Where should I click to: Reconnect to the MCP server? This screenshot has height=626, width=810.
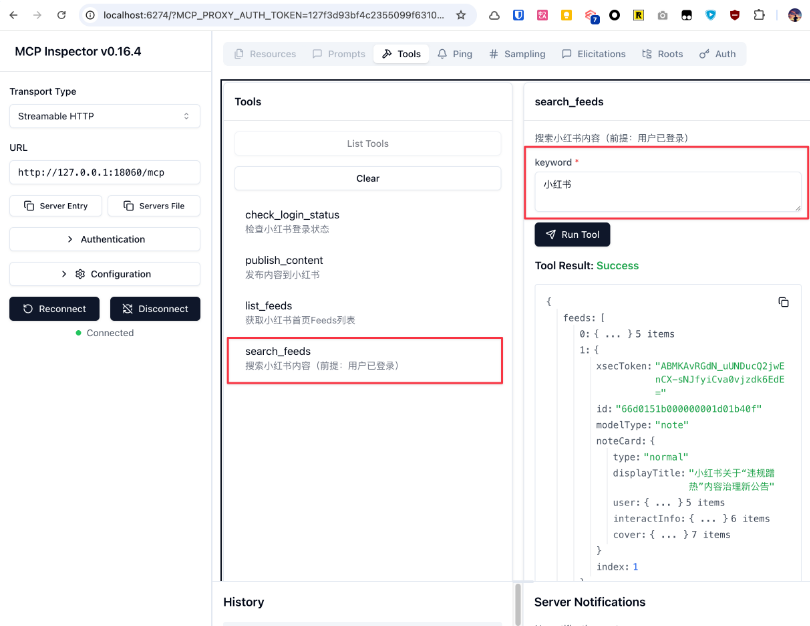point(54,309)
